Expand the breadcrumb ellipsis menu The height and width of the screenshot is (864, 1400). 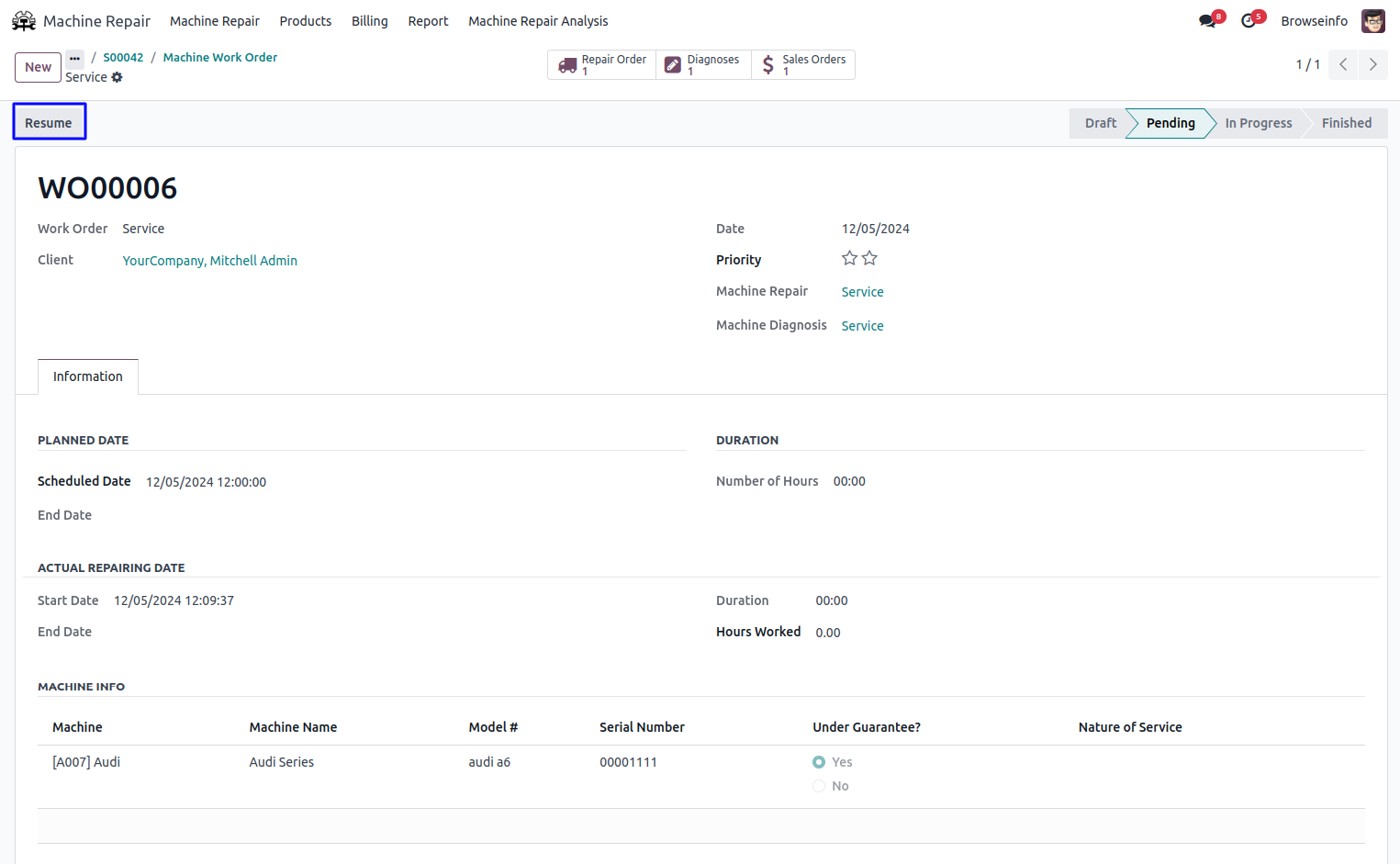(x=74, y=58)
